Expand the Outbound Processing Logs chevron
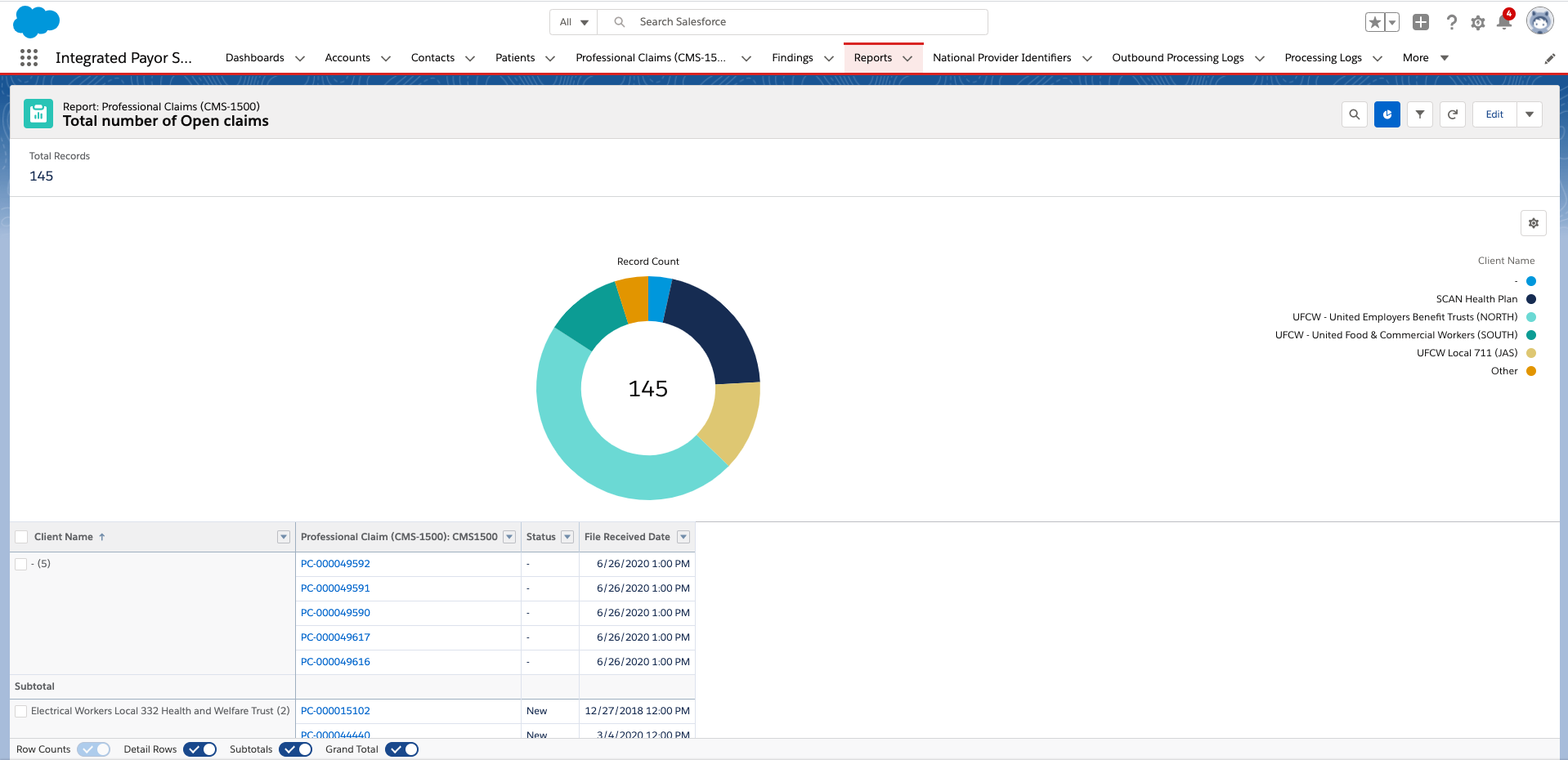This screenshot has width=1568, height=760. coord(1260,58)
